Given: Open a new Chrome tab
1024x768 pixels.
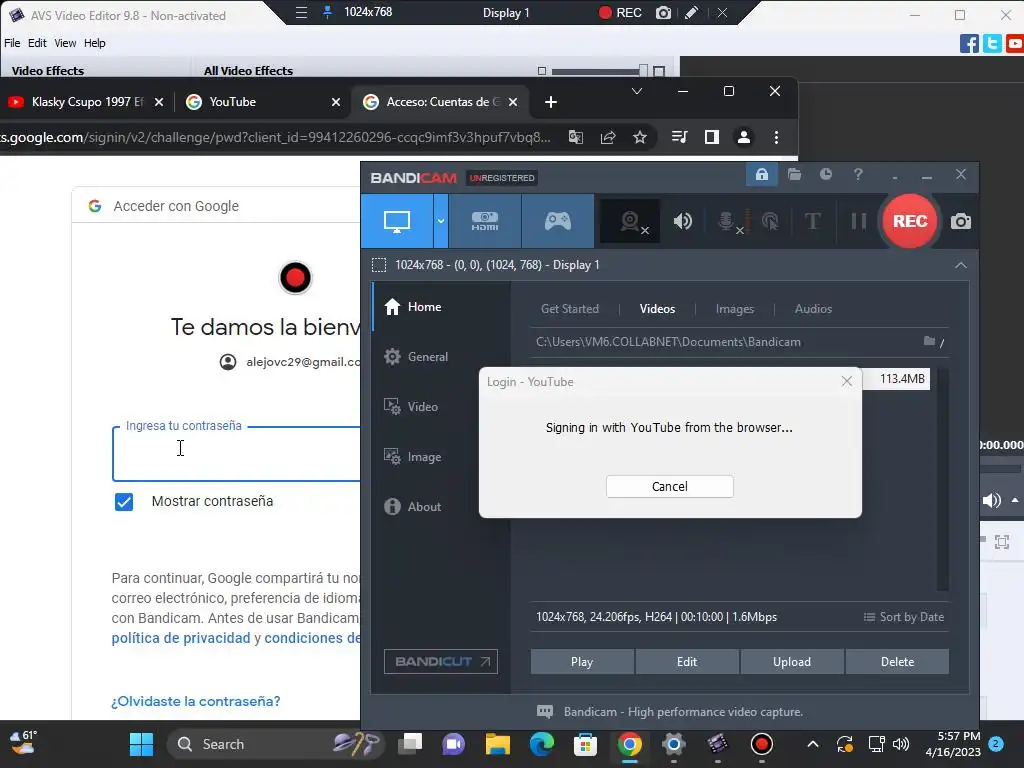Looking at the screenshot, I should tap(551, 102).
